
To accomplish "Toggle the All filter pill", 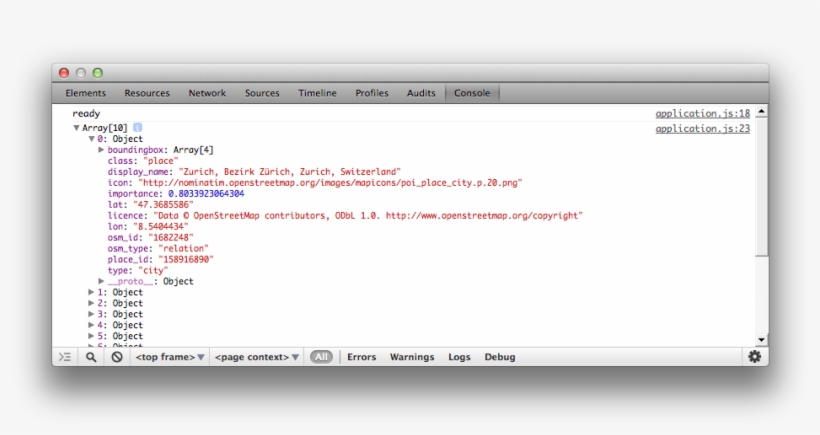I will [x=321, y=357].
